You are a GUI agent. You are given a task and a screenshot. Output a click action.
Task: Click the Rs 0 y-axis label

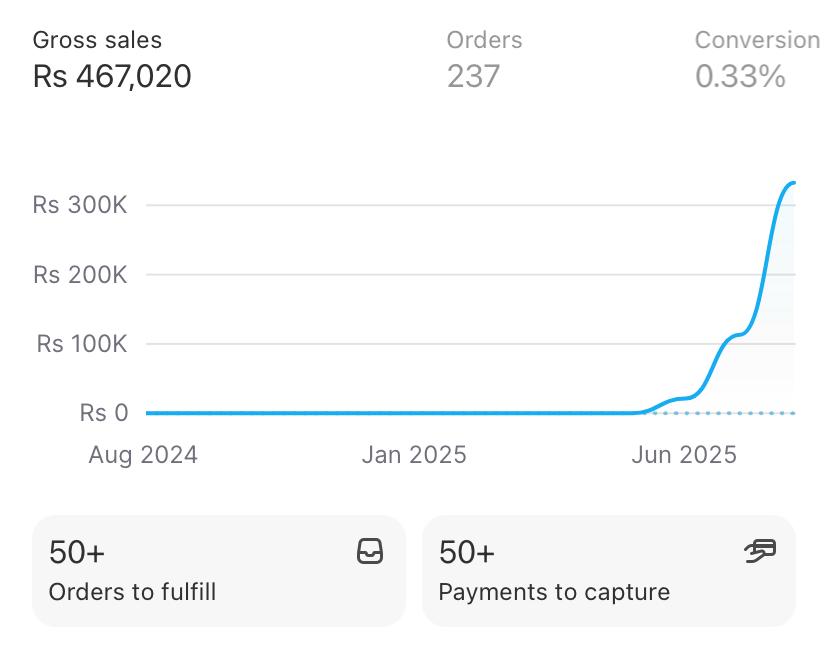point(104,413)
